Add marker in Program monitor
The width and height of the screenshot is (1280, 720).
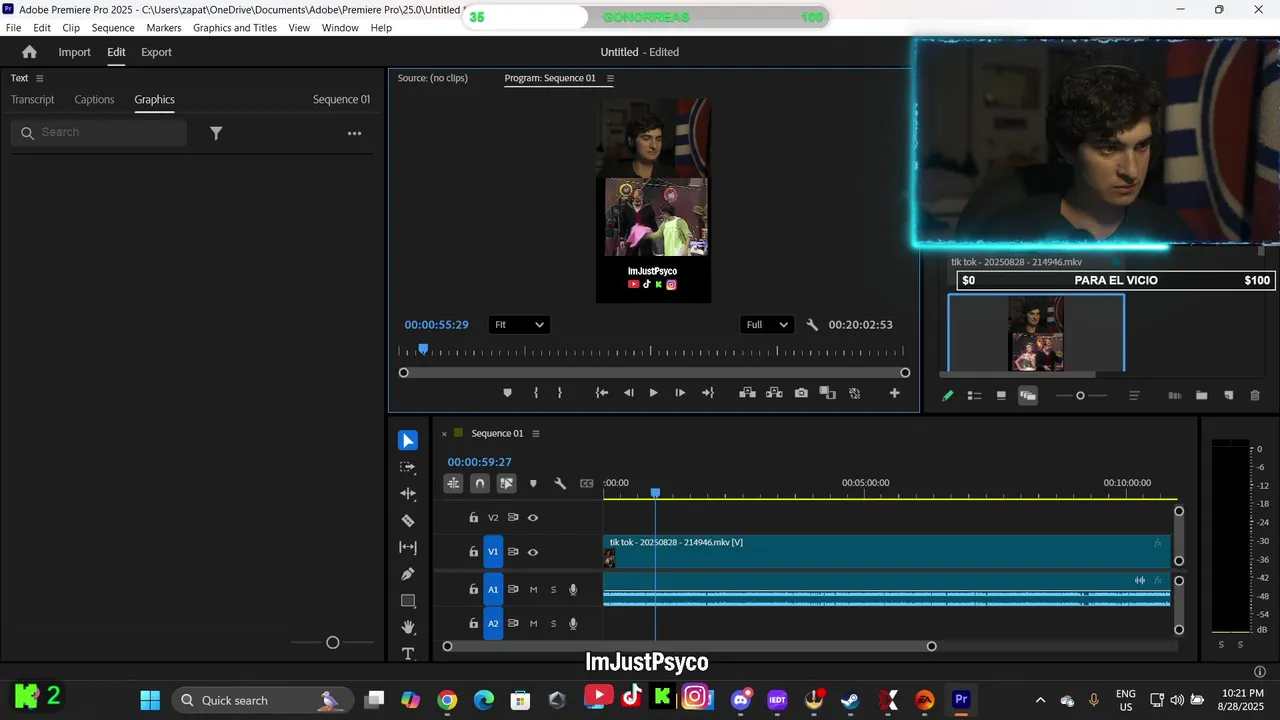[507, 393]
